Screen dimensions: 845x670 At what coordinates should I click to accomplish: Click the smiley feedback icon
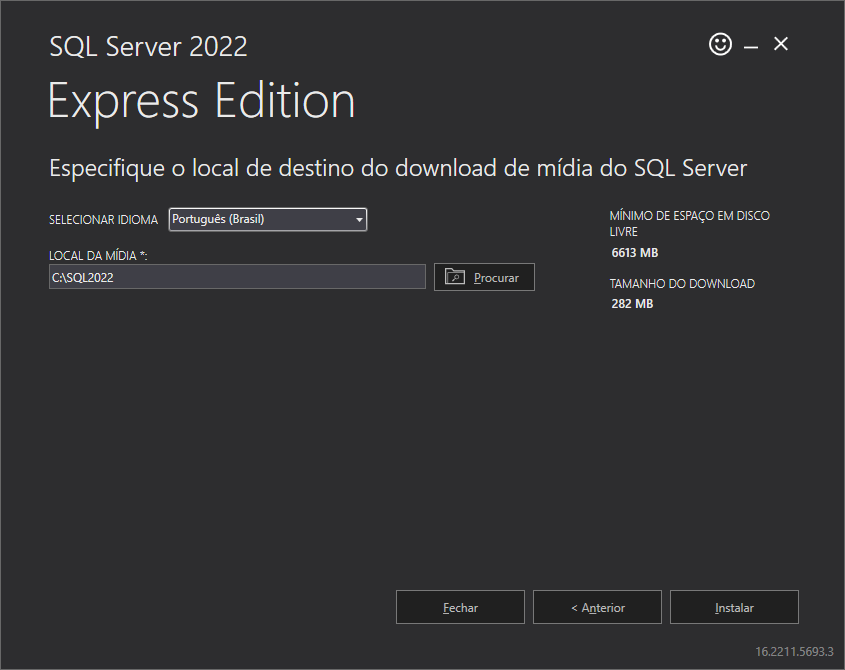[720, 44]
